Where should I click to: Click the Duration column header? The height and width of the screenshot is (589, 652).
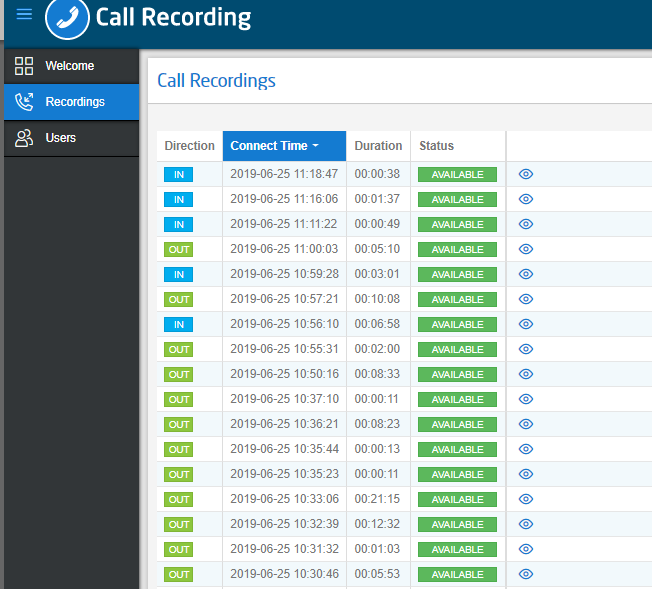pyautogui.click(x=378, y=146)
